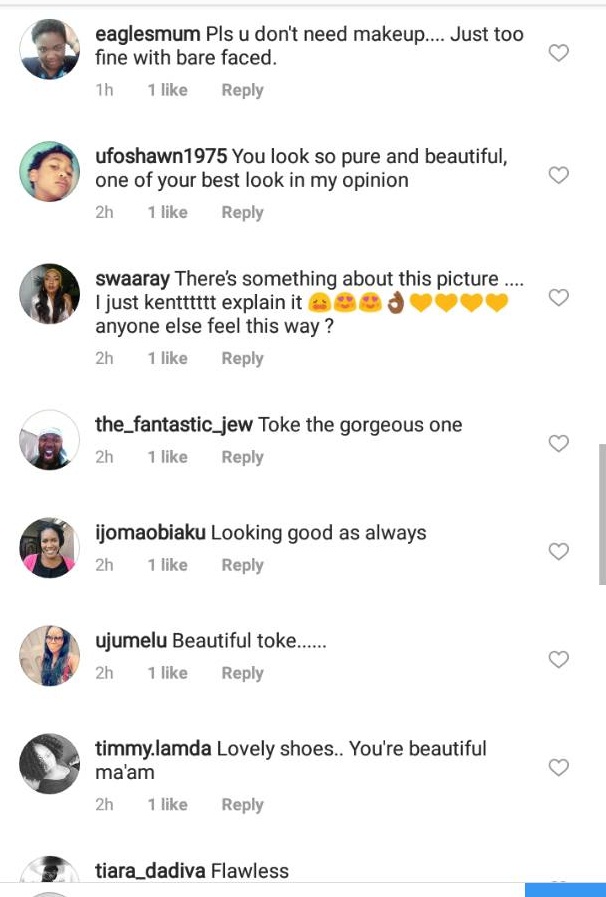Reply to ufoshawn1975's comment

[242, 212]
